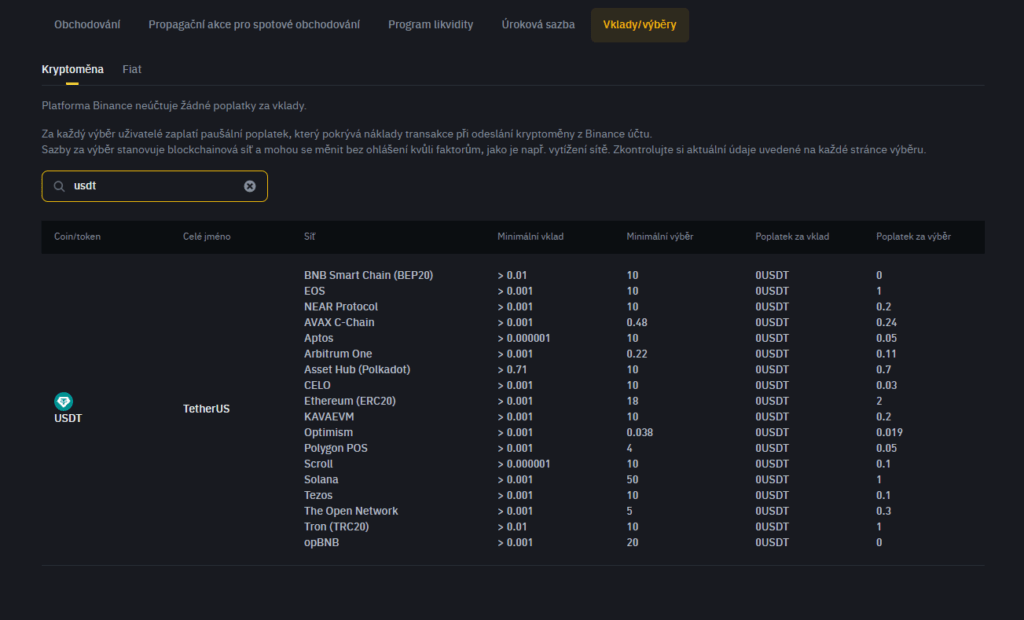Click Solana minimum withdrawal 50
The height and width of the screenshot is (620, 1024).
(632, 480)
